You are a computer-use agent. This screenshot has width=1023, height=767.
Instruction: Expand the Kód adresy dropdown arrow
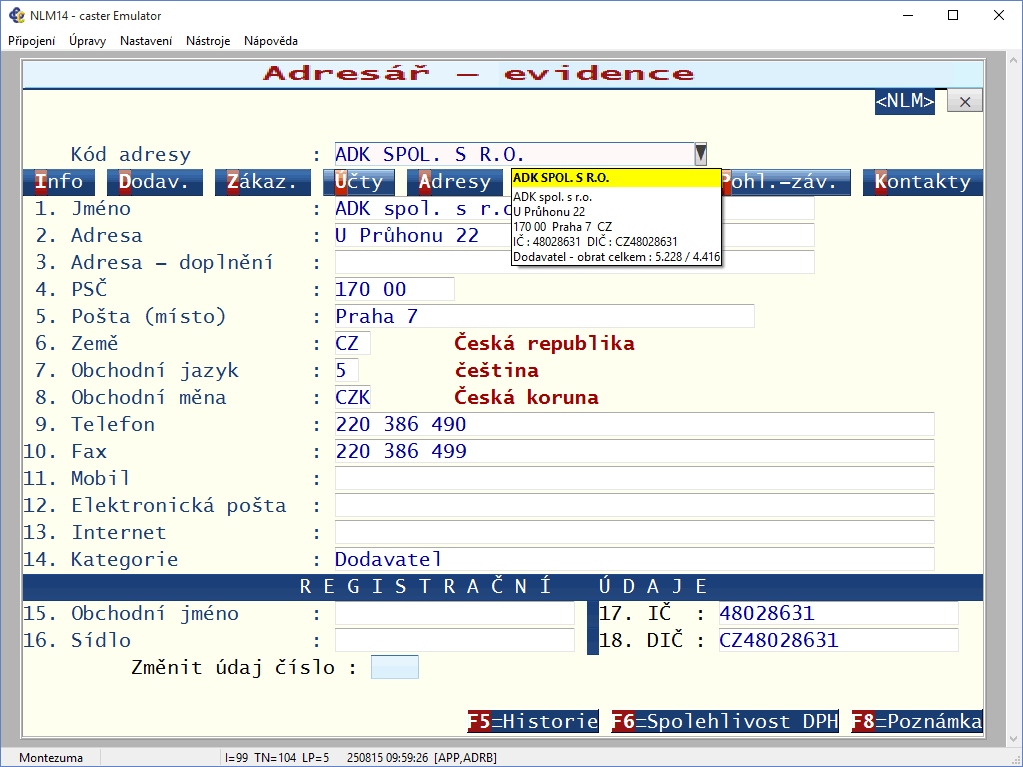tap(700, 154)
